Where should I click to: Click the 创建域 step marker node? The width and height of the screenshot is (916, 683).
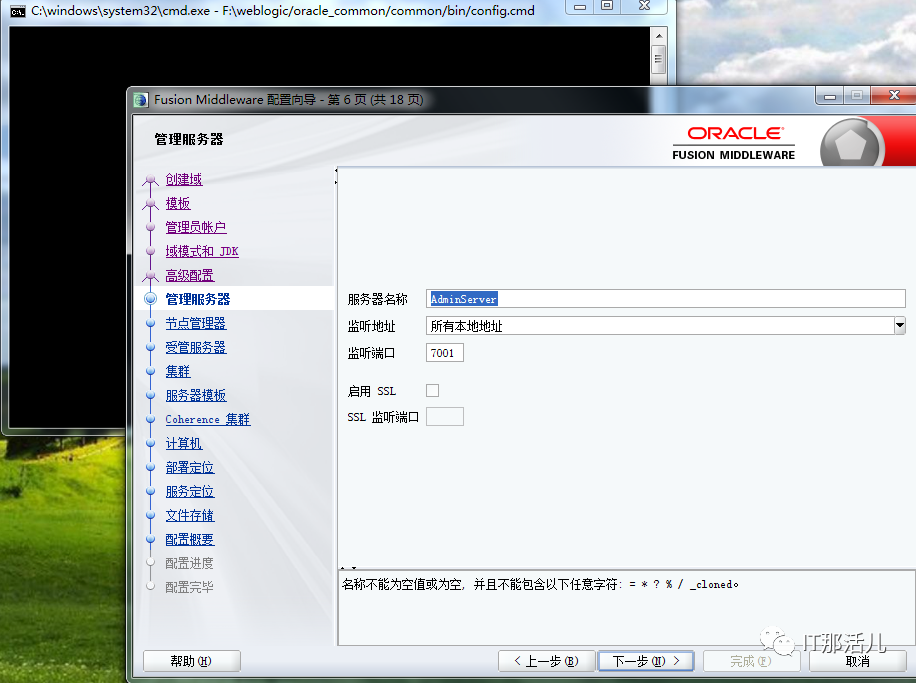coord(151,179)
